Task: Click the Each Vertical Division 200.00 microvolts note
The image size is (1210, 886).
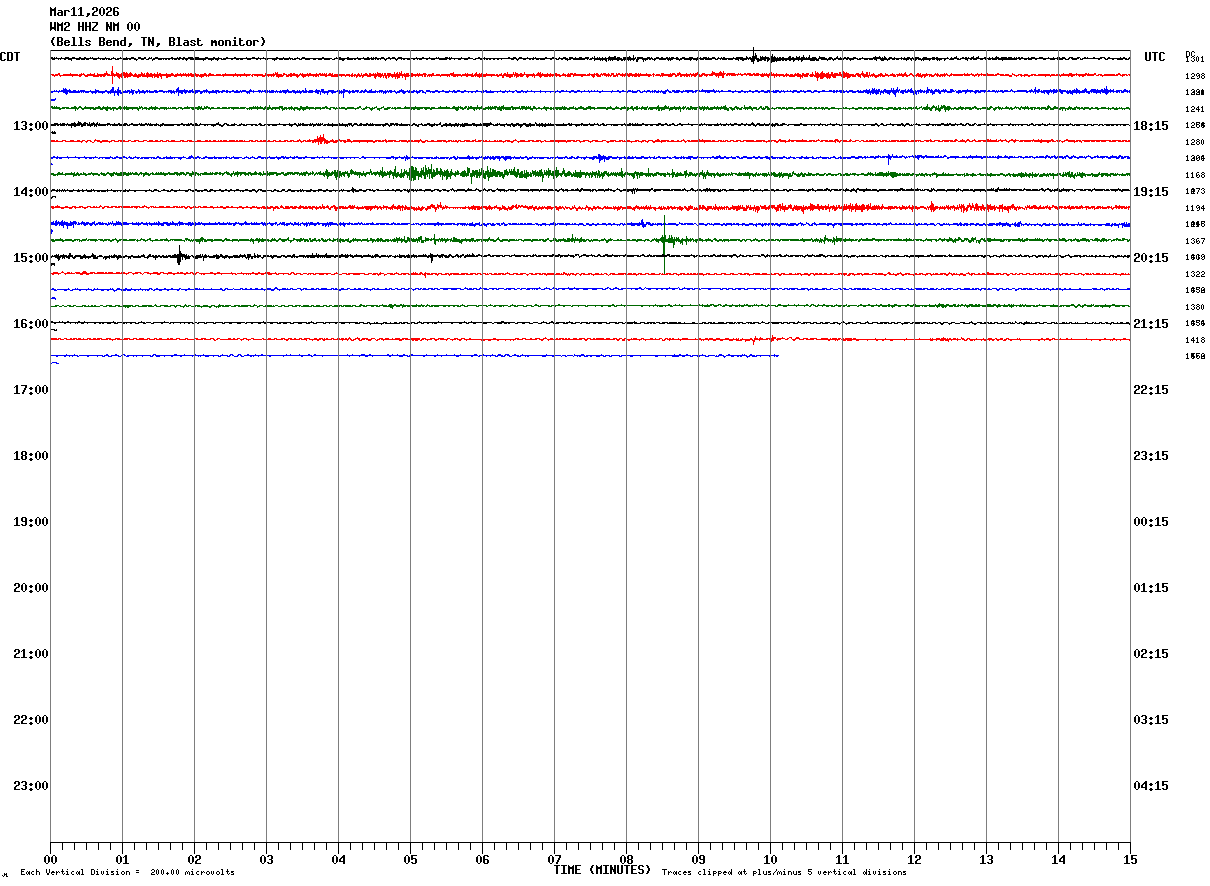Action: pyautogui.click(x=127, y=873)
